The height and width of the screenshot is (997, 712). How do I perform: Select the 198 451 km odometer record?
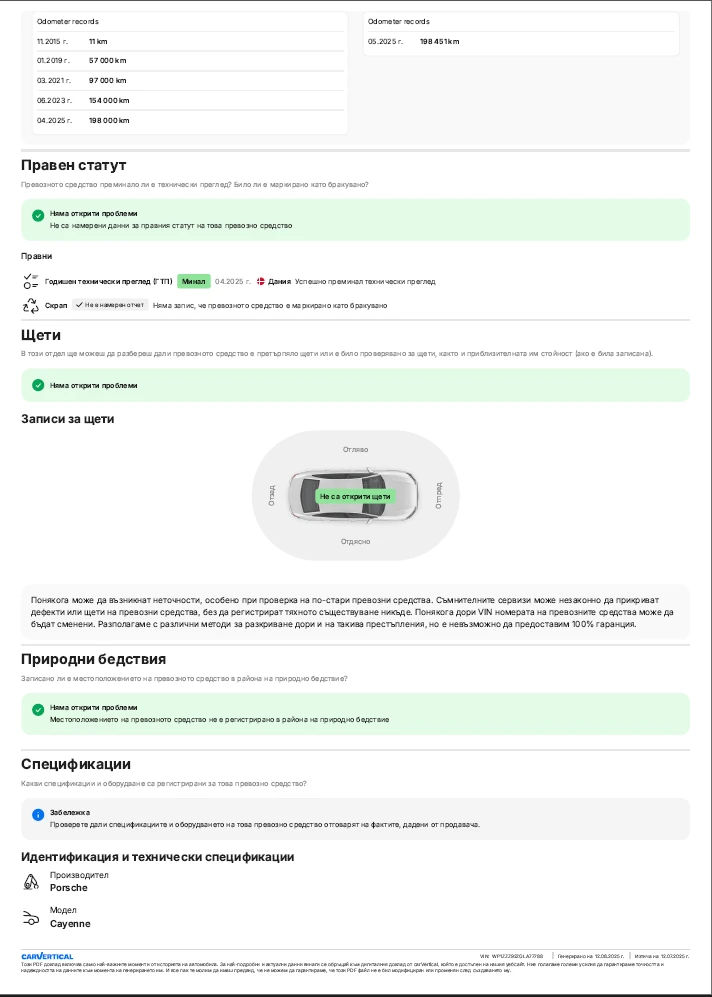440,42
